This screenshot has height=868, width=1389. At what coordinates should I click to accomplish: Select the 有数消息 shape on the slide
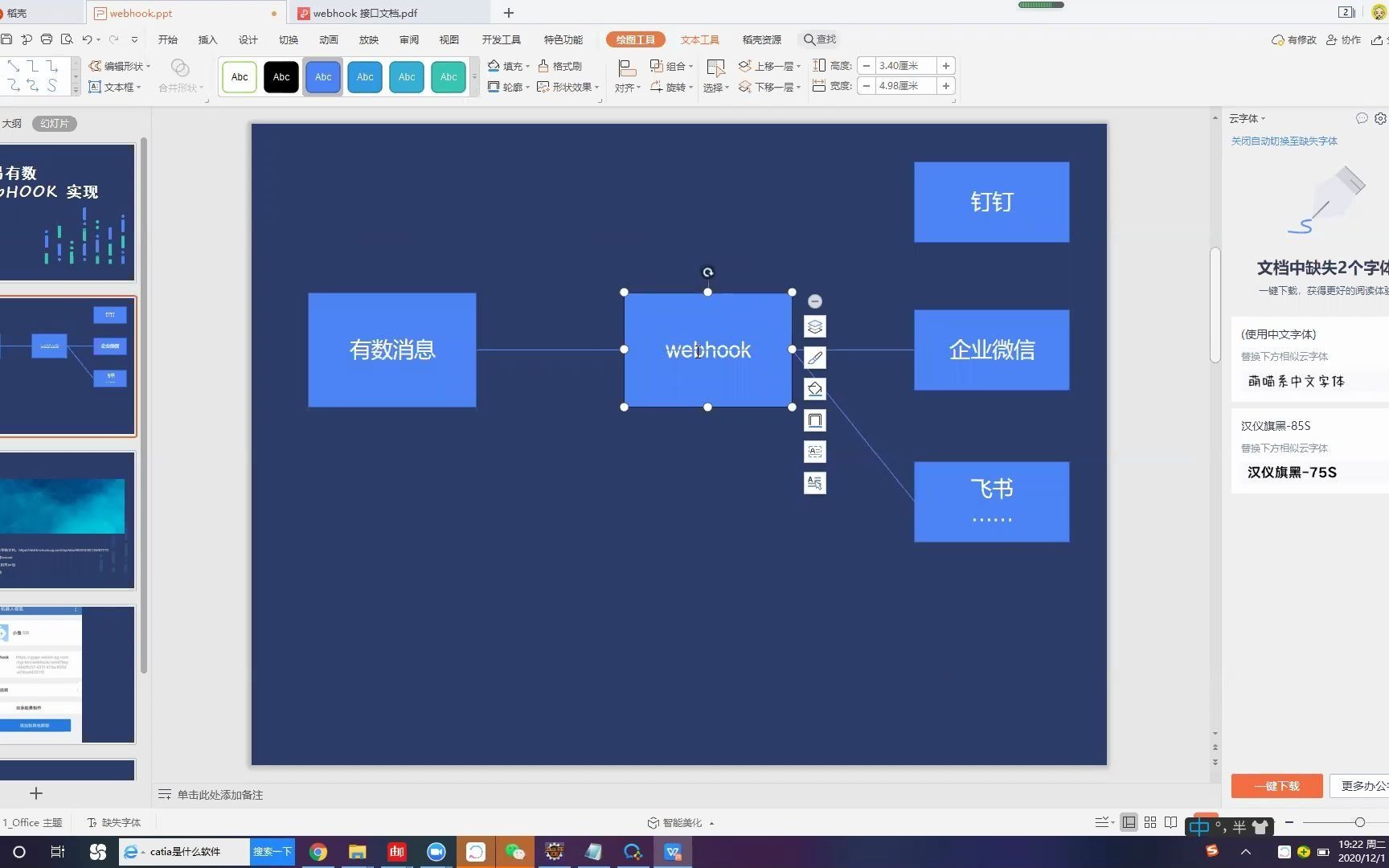(x=392, y=350)
